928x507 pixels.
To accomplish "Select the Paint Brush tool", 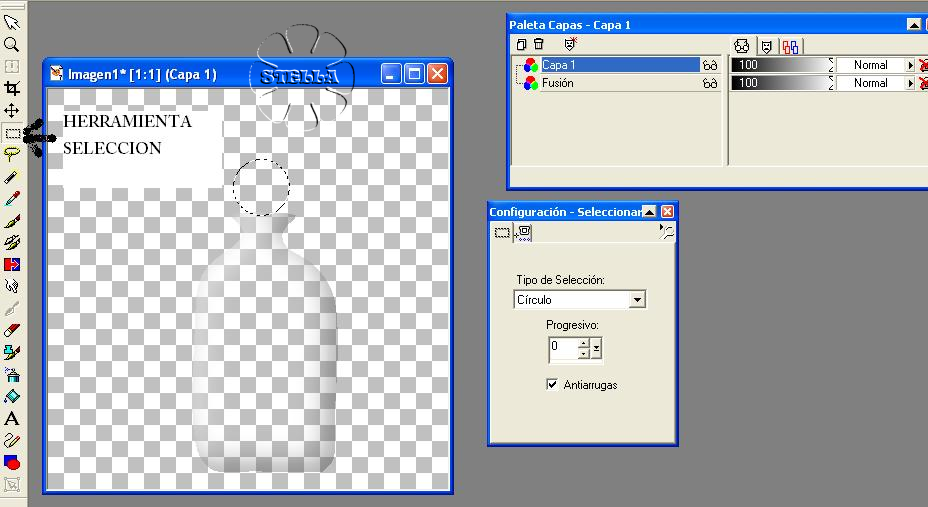I will 12,221.
